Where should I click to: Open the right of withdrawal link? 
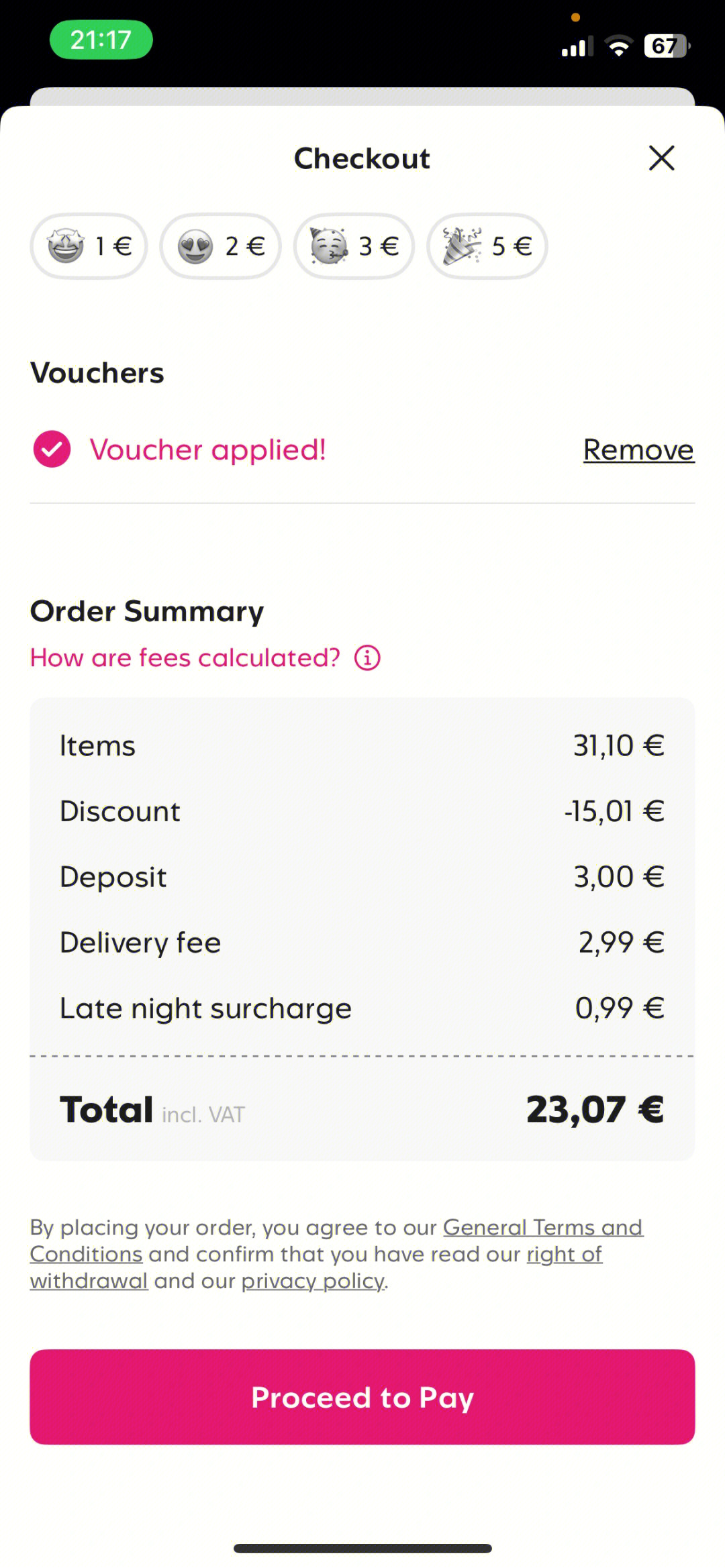tap(316, 1267)
